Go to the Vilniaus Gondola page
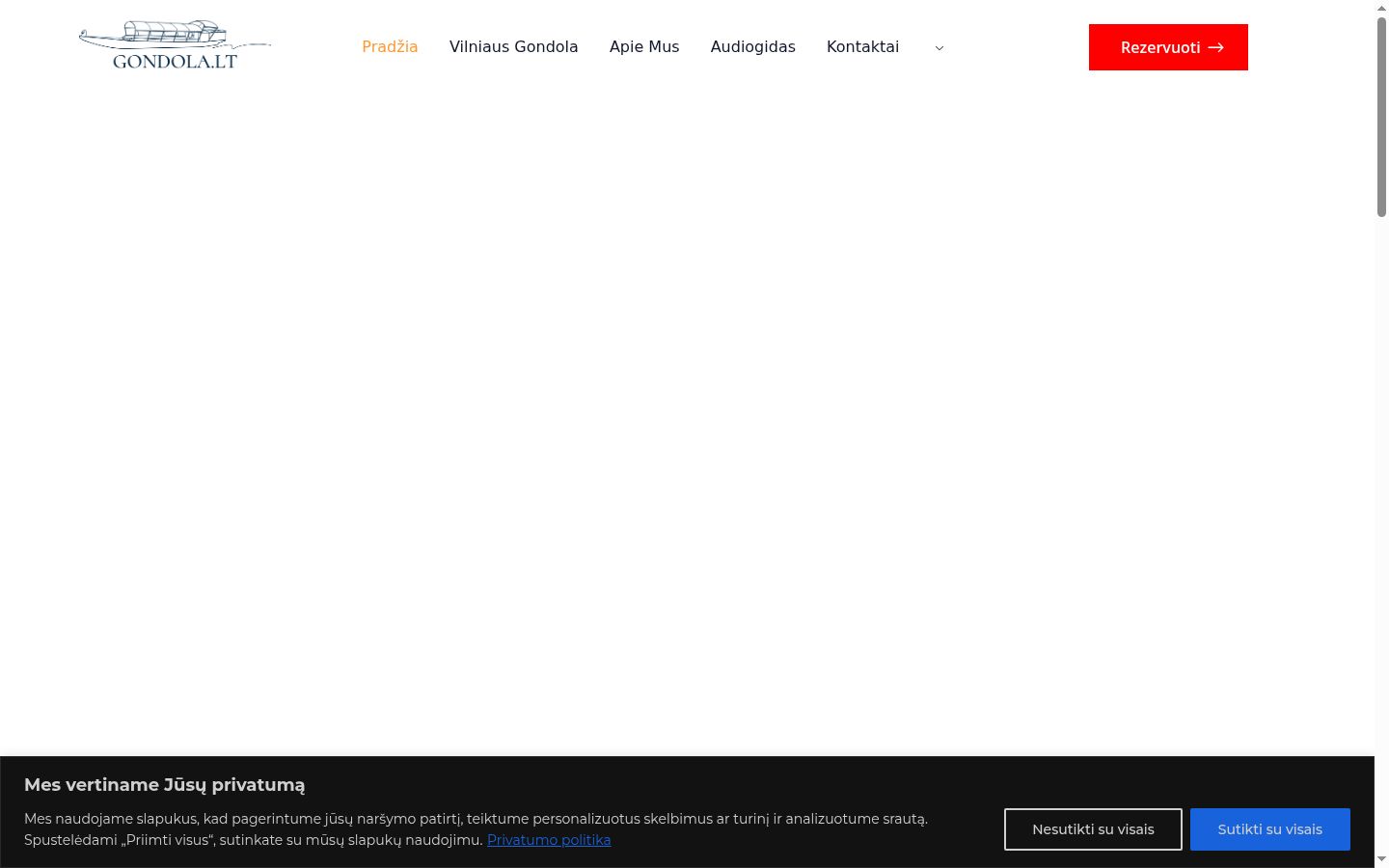The height and width of the screenshot is (868, 1389). pyautogui.click(x=514, y=46)
